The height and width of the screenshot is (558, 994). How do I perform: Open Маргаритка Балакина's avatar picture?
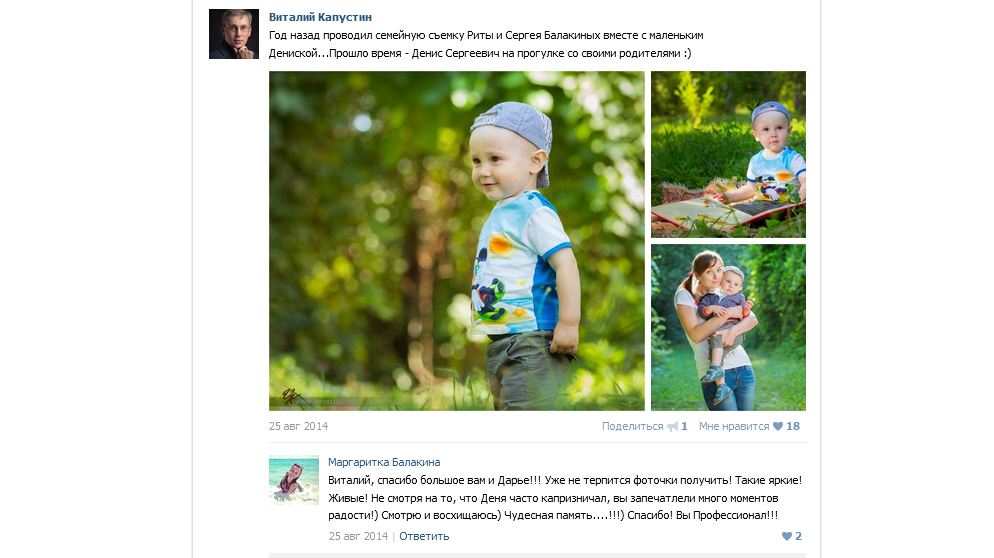click(294, 480)
